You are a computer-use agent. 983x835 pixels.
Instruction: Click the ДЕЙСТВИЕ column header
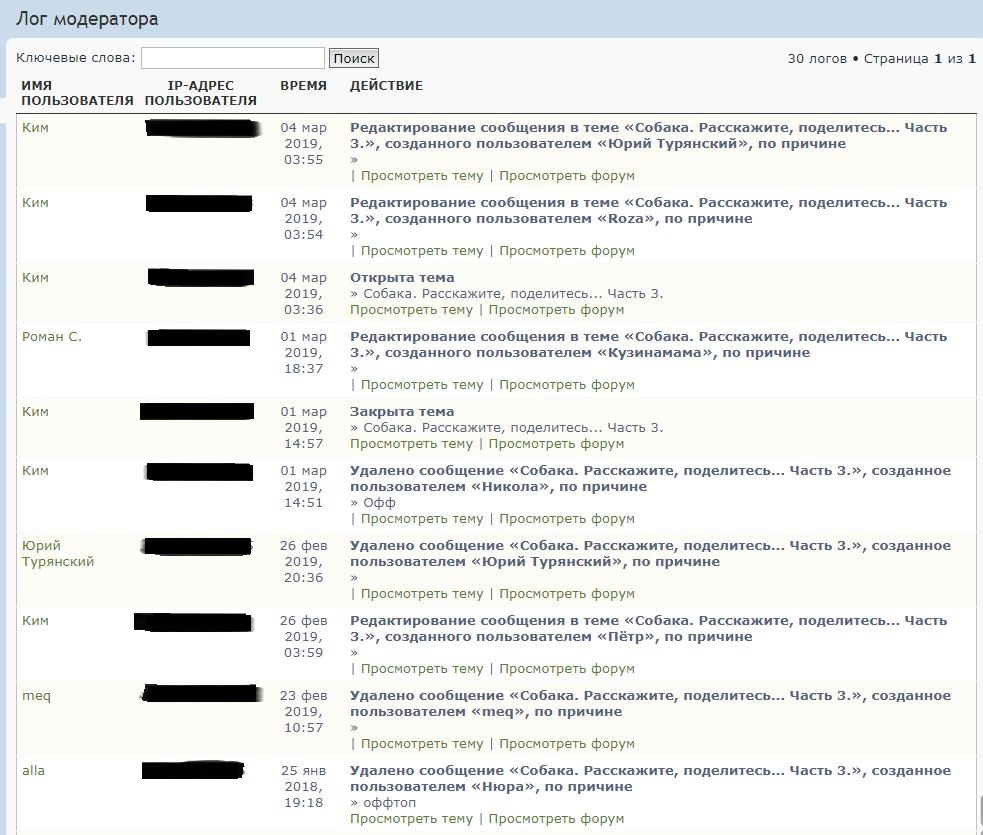click(x=386, y=85)
